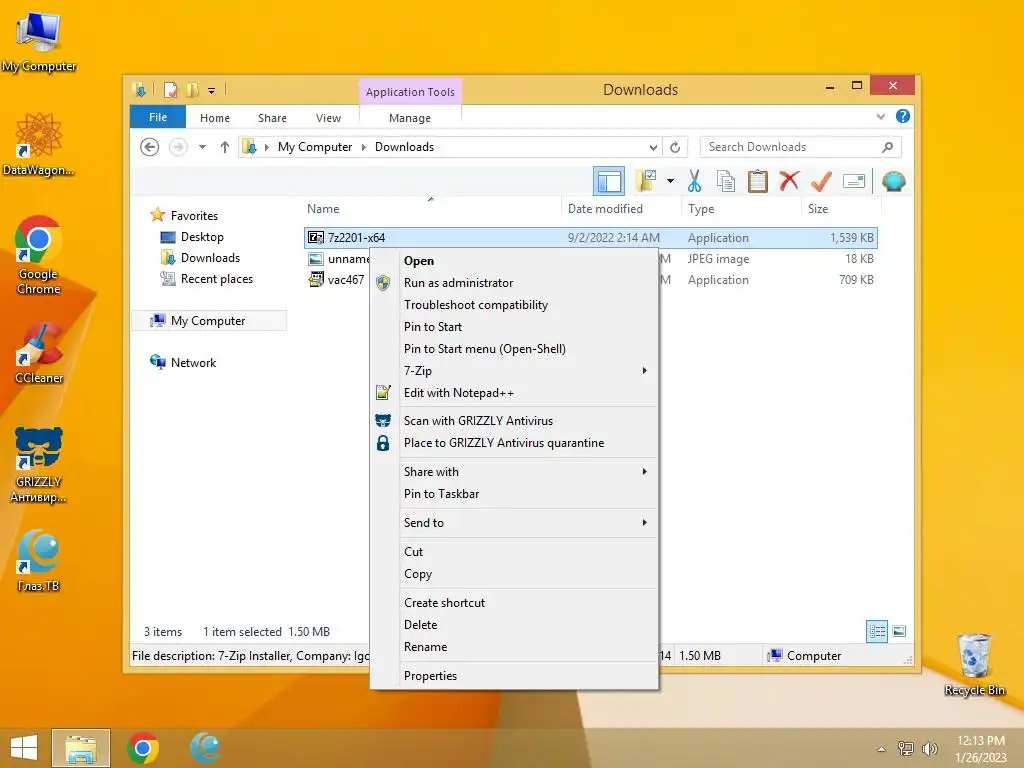Expand the address bar history dropdown
Viewport: 1024px width, 768px height.
tap(653, 147)
